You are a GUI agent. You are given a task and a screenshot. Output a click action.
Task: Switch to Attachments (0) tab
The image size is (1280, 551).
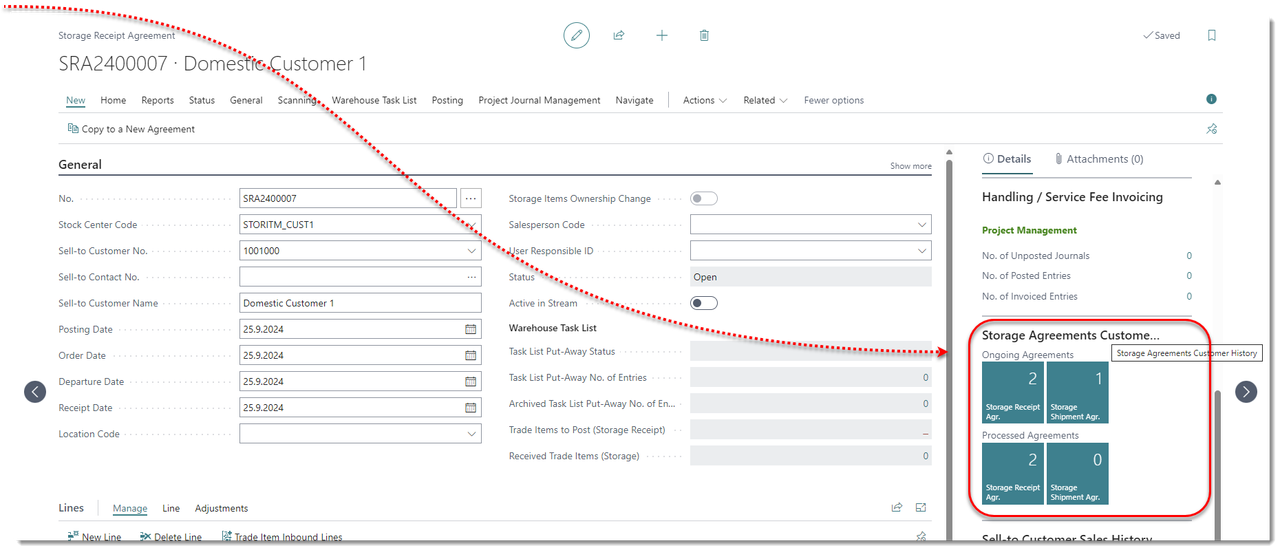pos(1098,159)
